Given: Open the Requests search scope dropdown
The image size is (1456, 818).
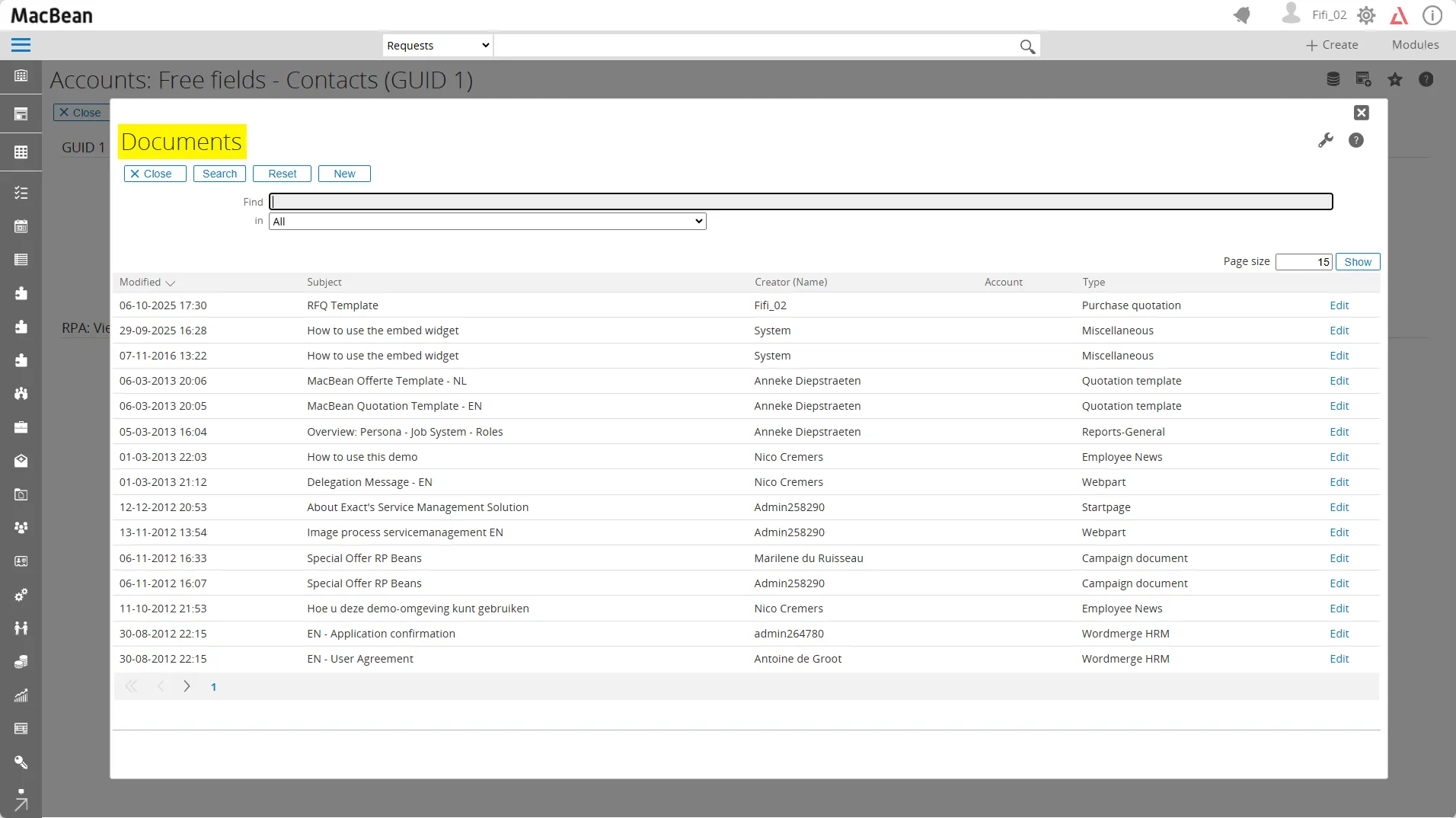Looking at the screenshot, I should pyautogui.click(x=437, y=46).
